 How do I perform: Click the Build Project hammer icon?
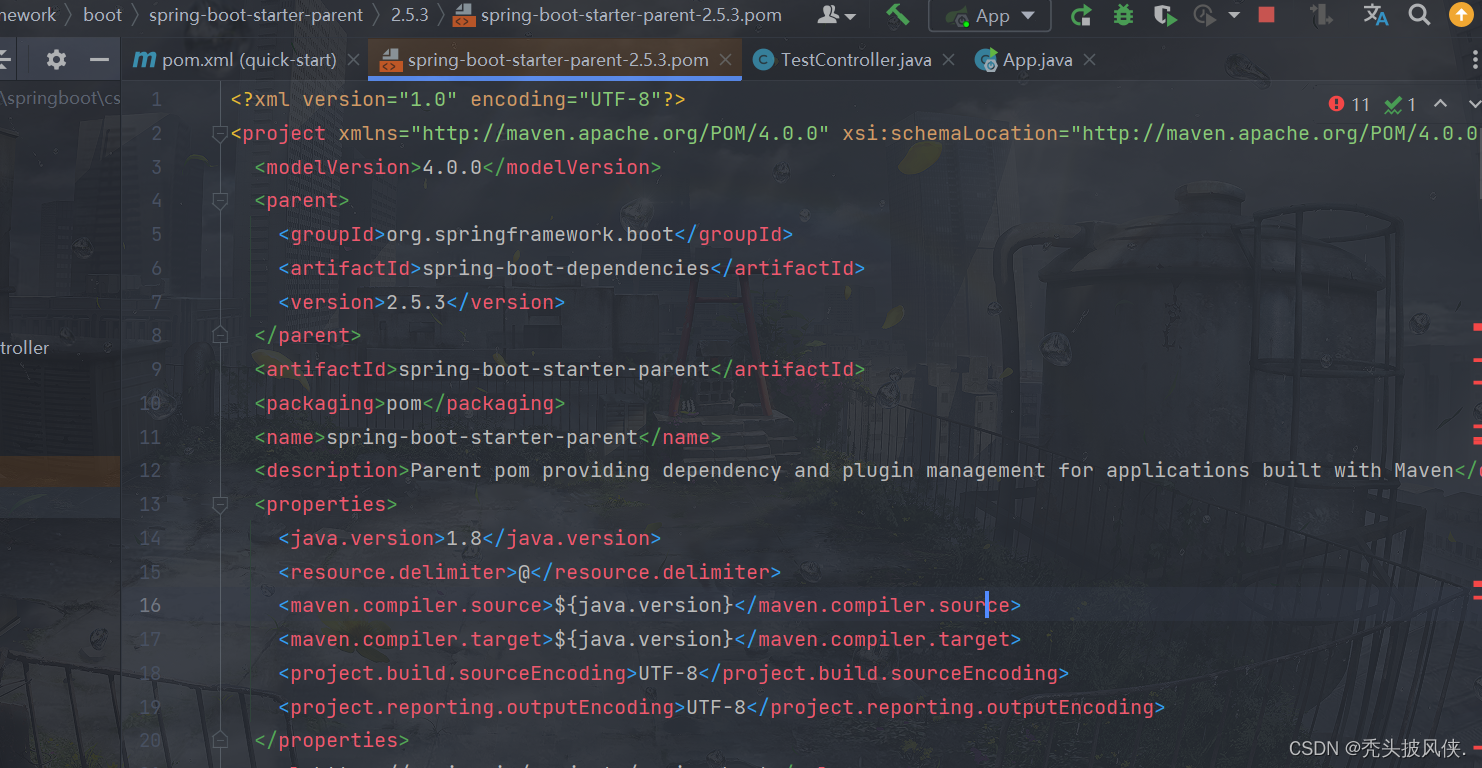click(x=898, y=15)
